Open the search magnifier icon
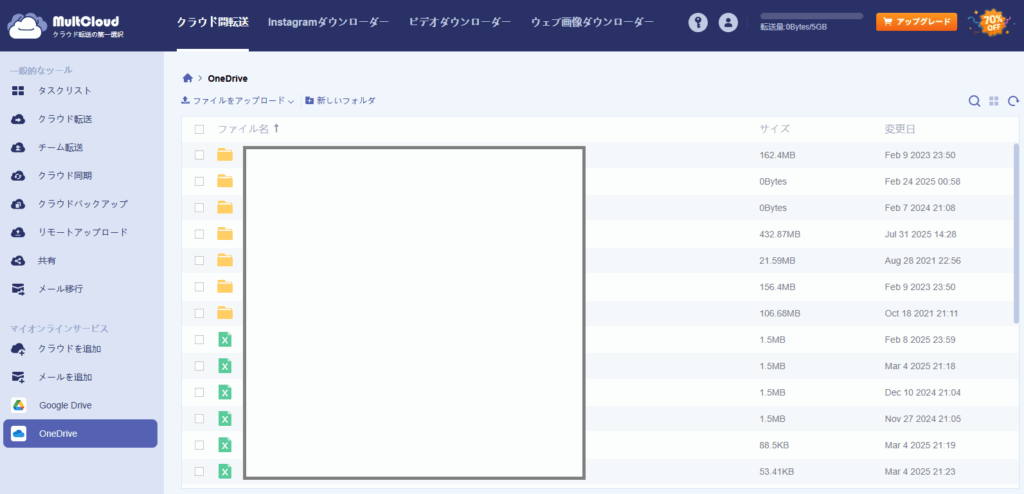This screenshot has height=494, width=1024. point(974,101)
